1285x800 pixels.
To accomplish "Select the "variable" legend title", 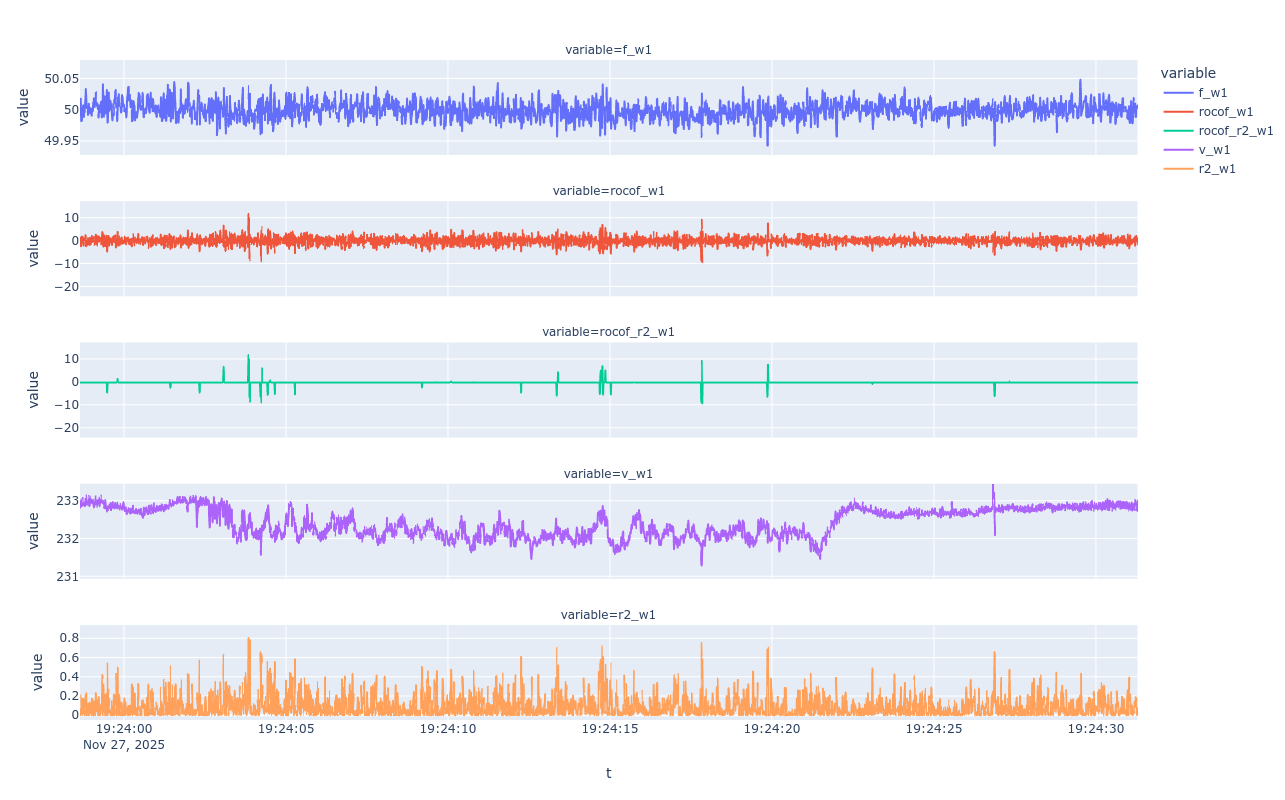I will tap(1188, 73).
